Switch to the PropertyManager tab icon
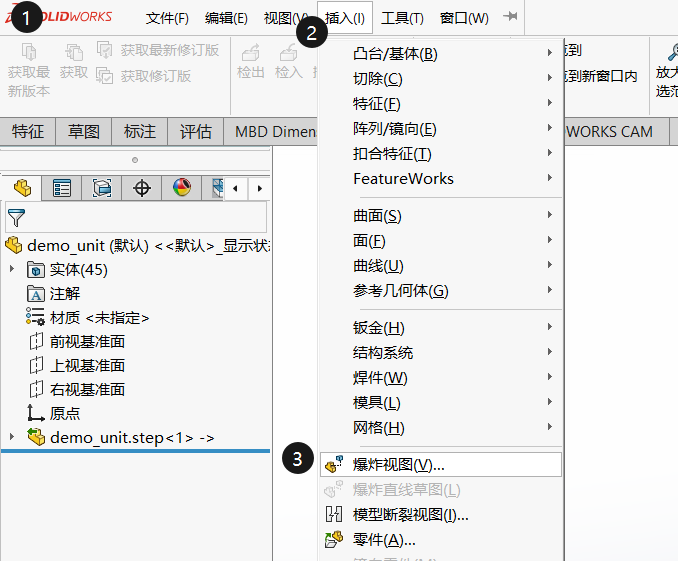Image resolution: width=678 pixels, height=561 pixels. coord(62,188)
